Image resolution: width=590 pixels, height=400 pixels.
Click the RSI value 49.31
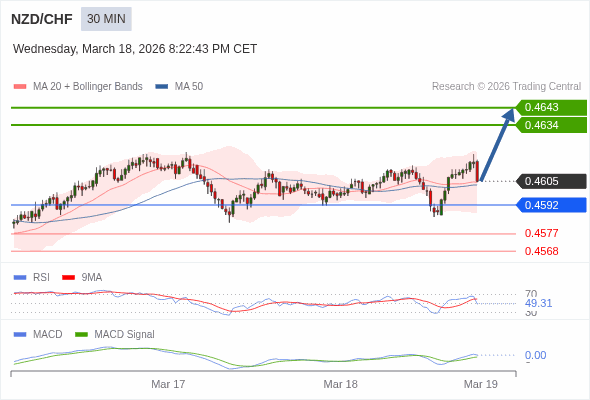click(538, 303)
